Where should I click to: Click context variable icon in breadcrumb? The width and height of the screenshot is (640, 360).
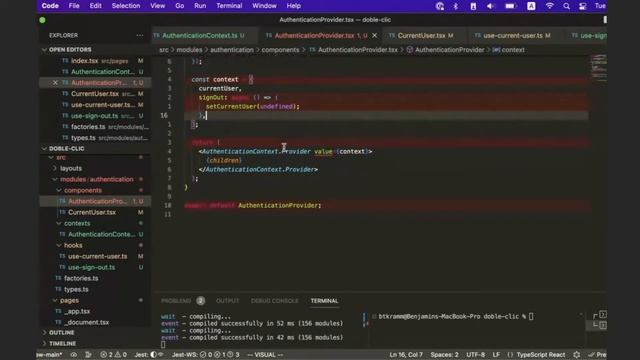tap(496, 50)
